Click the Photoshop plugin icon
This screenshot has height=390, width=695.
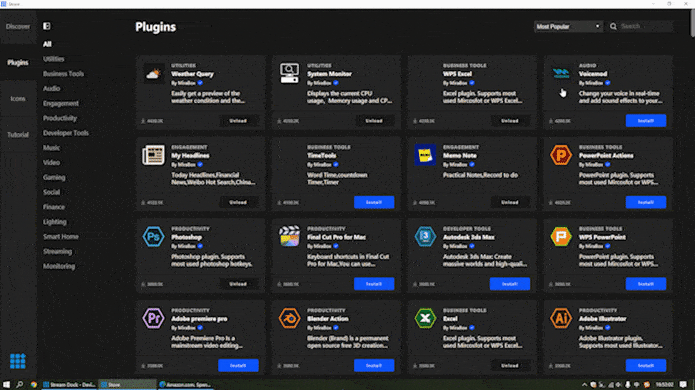pyautogui.click(x=153, y=236)
